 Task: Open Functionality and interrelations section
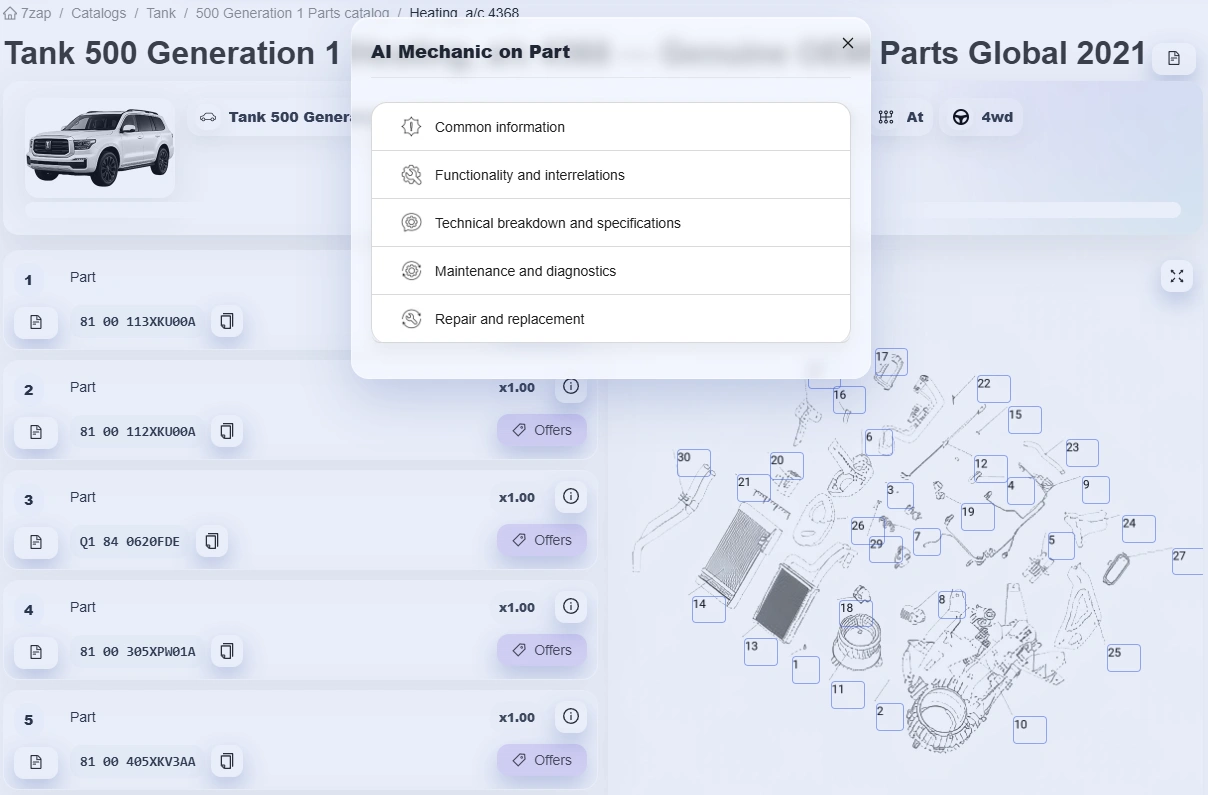point(611,175)
